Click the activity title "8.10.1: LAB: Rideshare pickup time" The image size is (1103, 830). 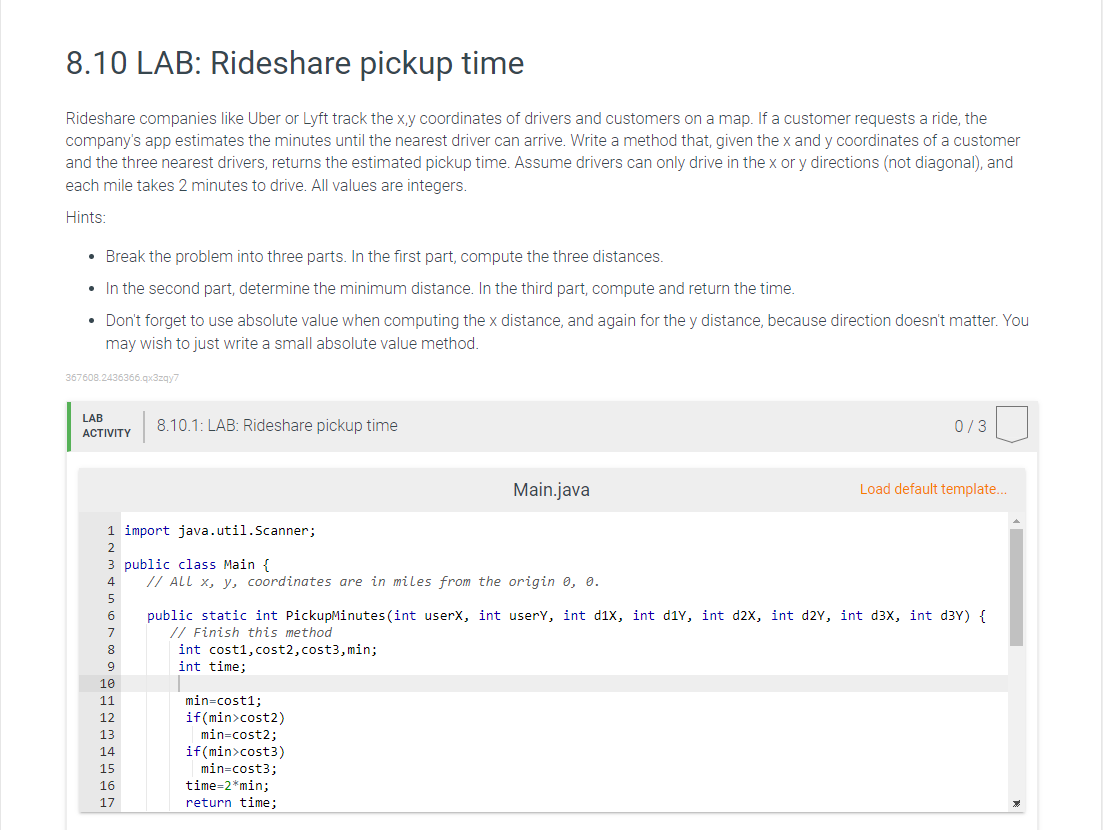[277, 425]
